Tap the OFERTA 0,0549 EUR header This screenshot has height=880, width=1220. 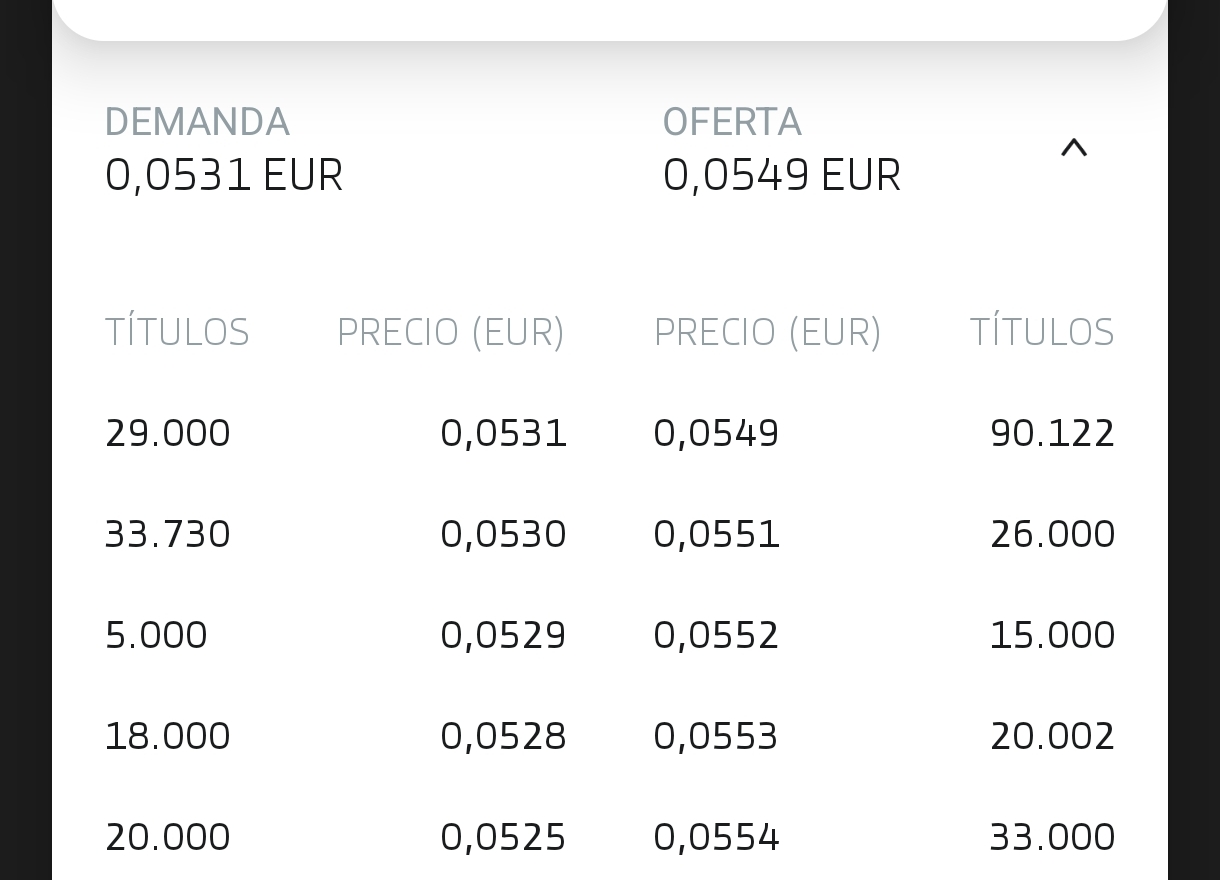point(782,149)
